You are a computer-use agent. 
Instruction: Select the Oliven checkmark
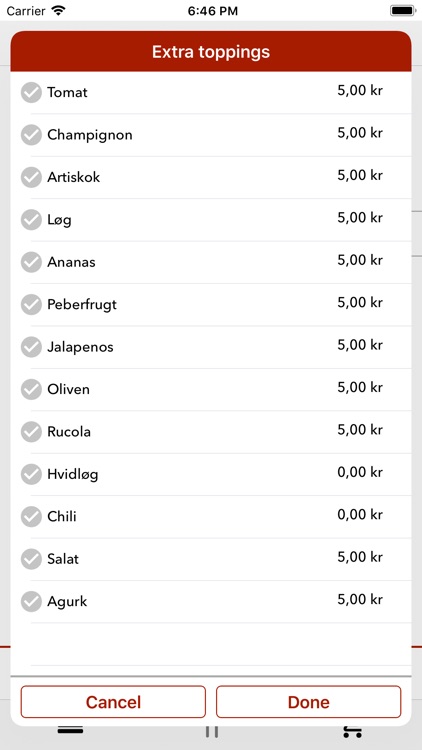coord(31,389)
